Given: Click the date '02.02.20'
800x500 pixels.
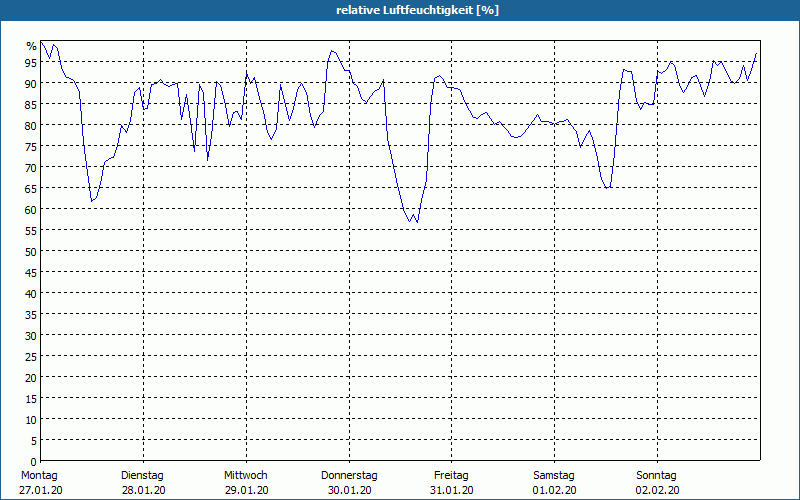Looking at the screenshot, I should (x=658, y=490).
